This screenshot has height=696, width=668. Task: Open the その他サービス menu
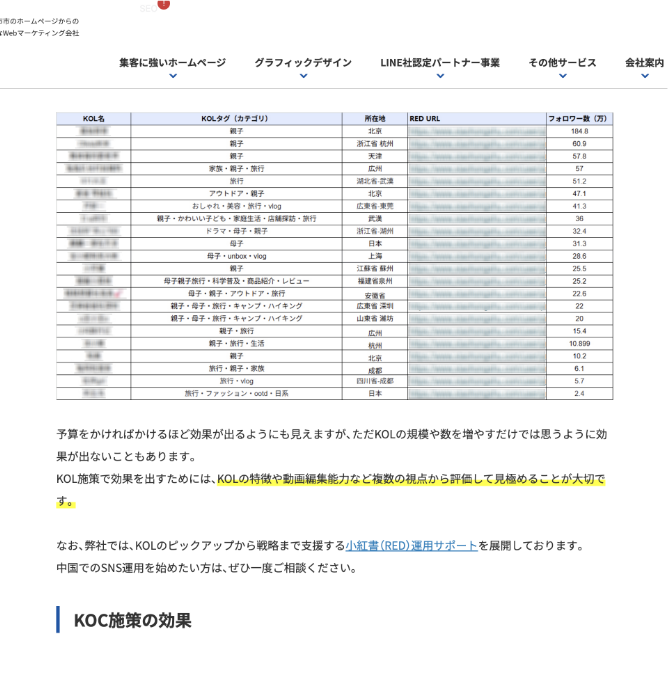click(x=562, y=63)
